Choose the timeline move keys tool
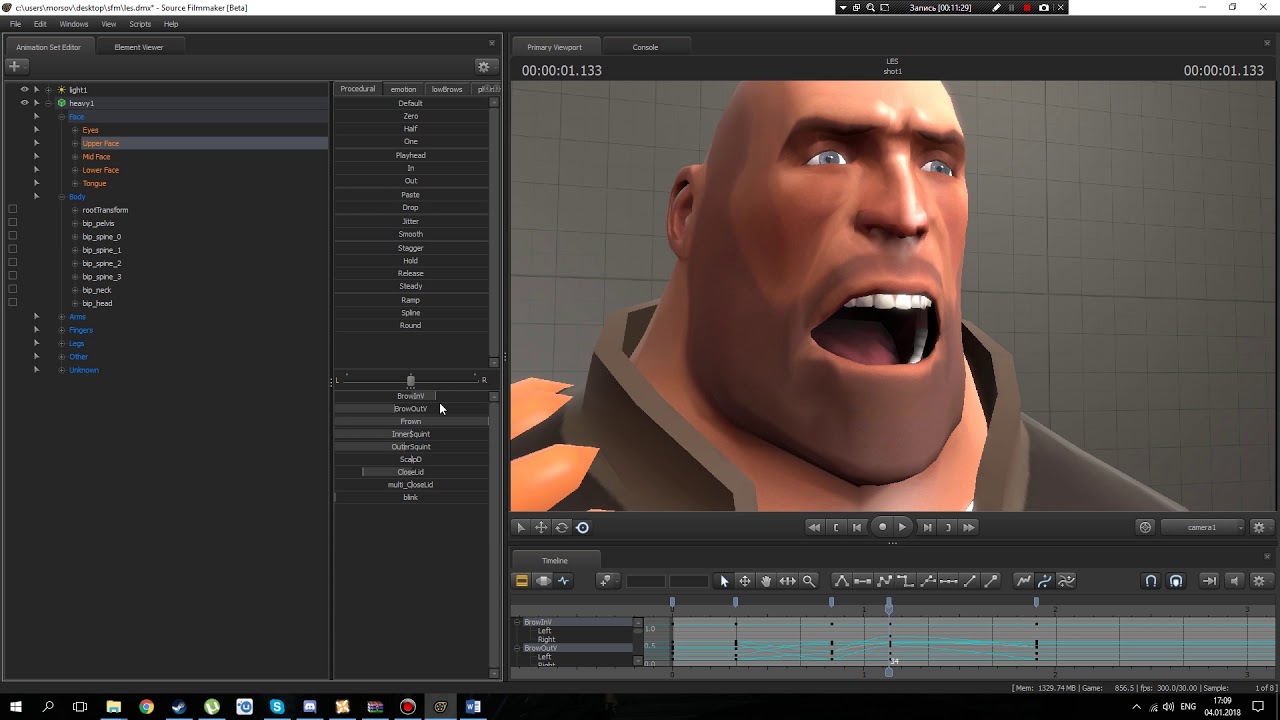 745,581
